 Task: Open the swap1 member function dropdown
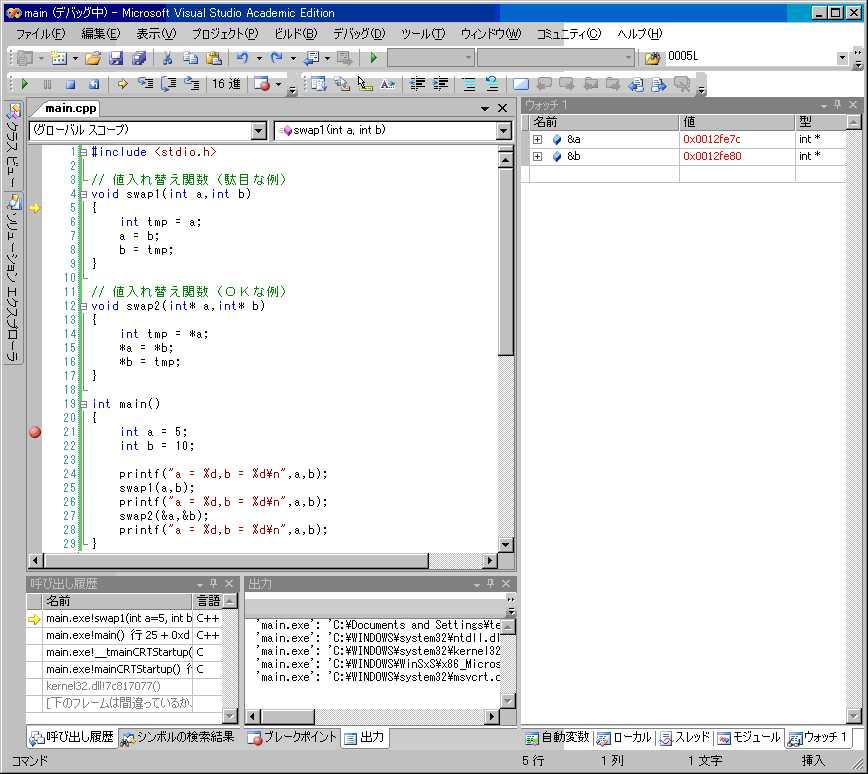pos(503,131)
